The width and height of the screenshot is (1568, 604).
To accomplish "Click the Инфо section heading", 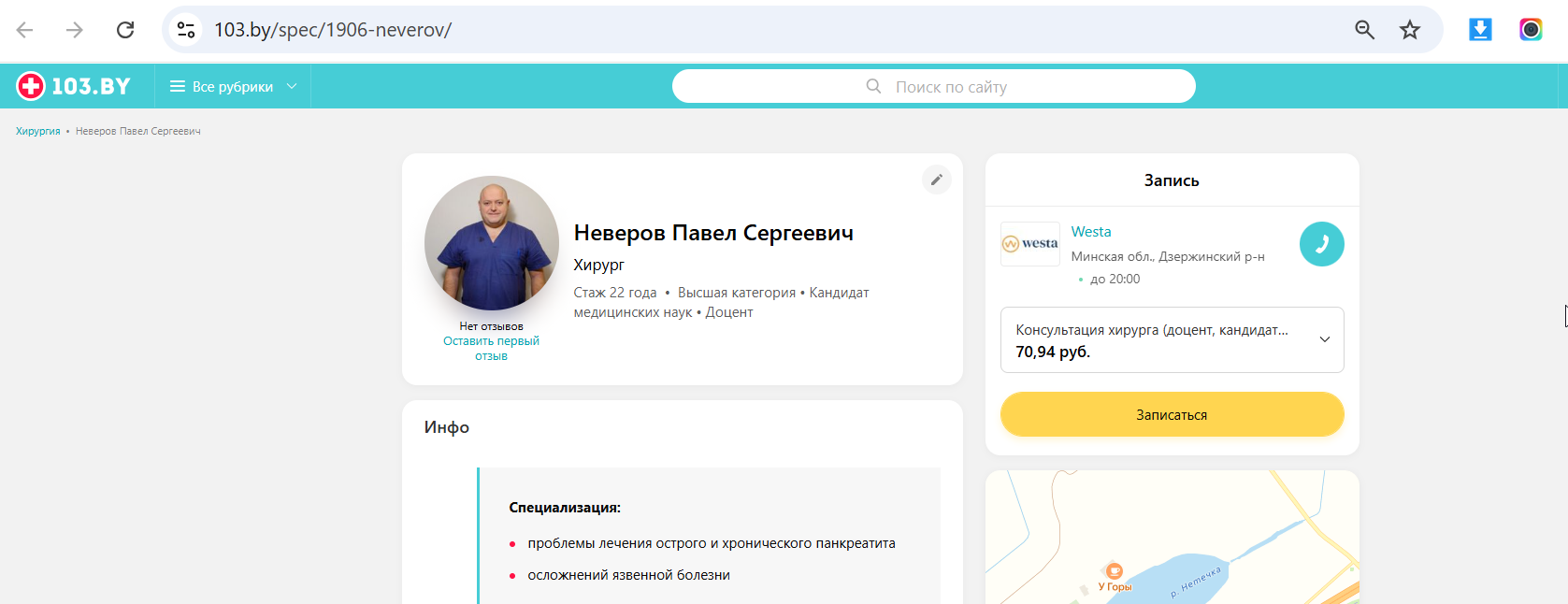I will click(447, 427).
